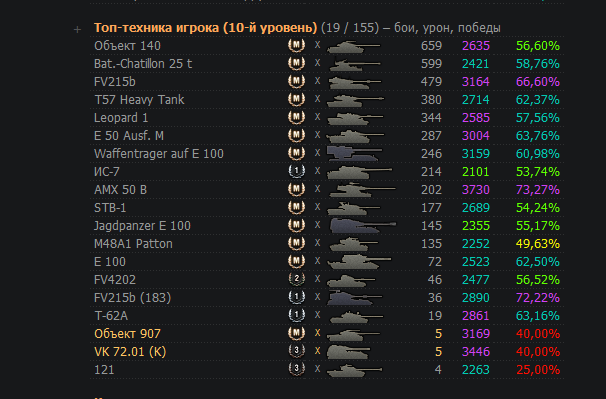Click Waffentrager auf E 100 mastery badge

[x=296, y=153]
